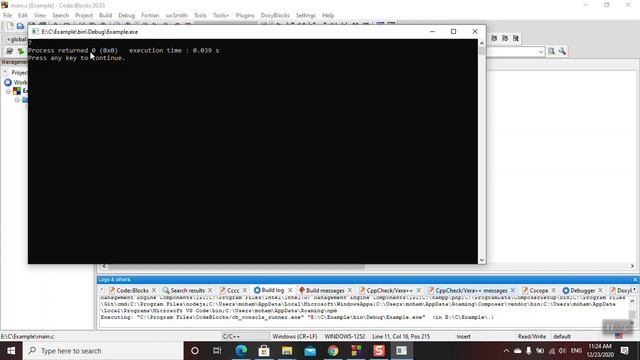This screenshot has height=360, width=640.
Task: Switch to the Code::Blocks log tab
Action: tap(132, 291)
